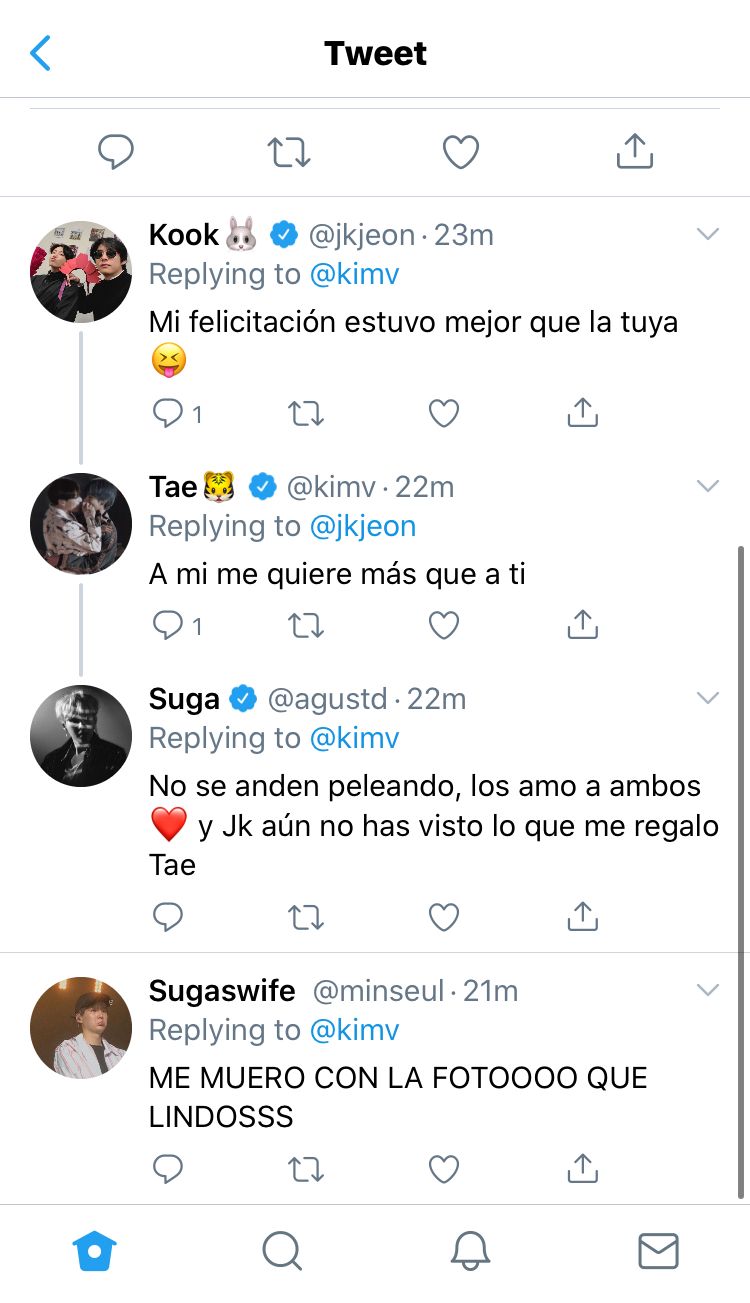Reply to Tae's tweet via comment icon

click(x=167, y=625)
